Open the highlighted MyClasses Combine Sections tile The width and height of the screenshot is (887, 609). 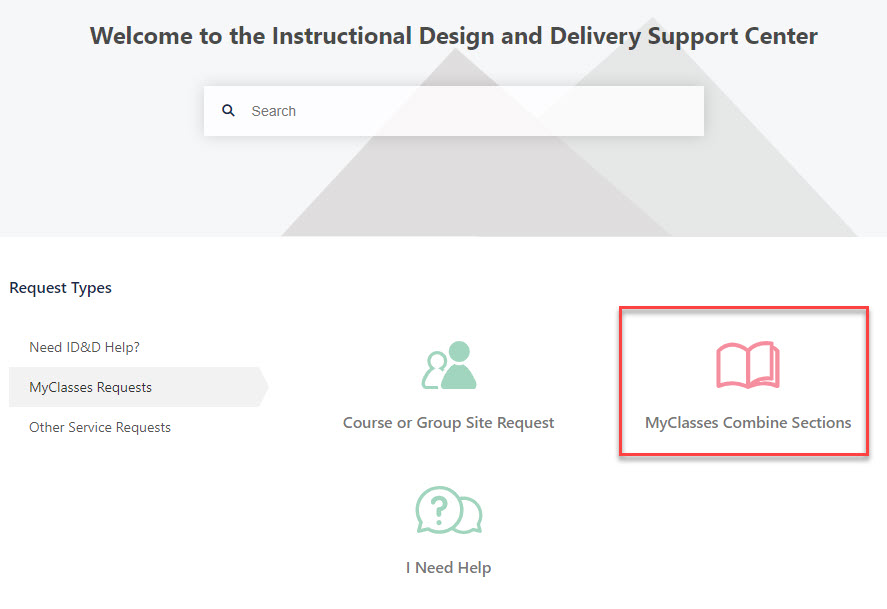(x=744, y=382)
